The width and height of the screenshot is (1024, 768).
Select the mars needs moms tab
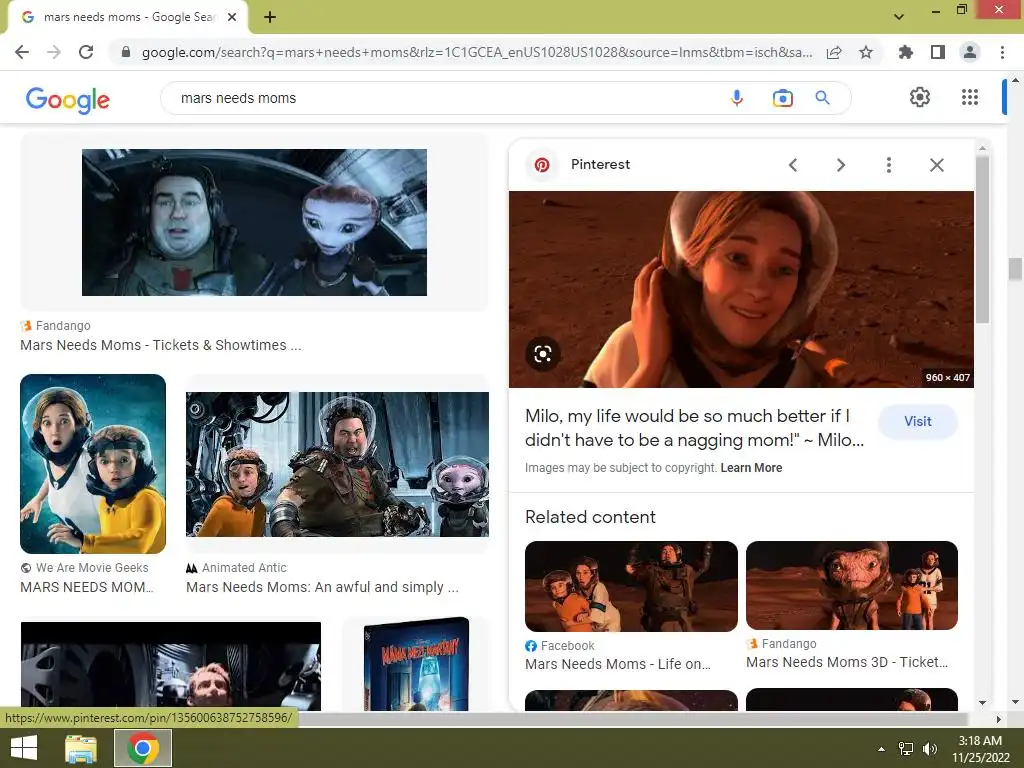pyautogui.click(x=128, y=17)
